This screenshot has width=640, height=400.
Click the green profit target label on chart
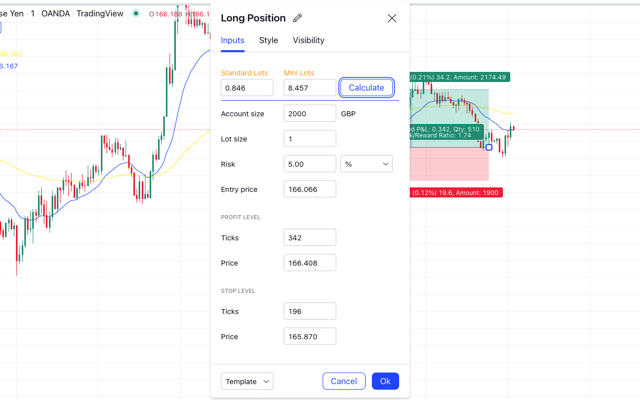(460, 77)
